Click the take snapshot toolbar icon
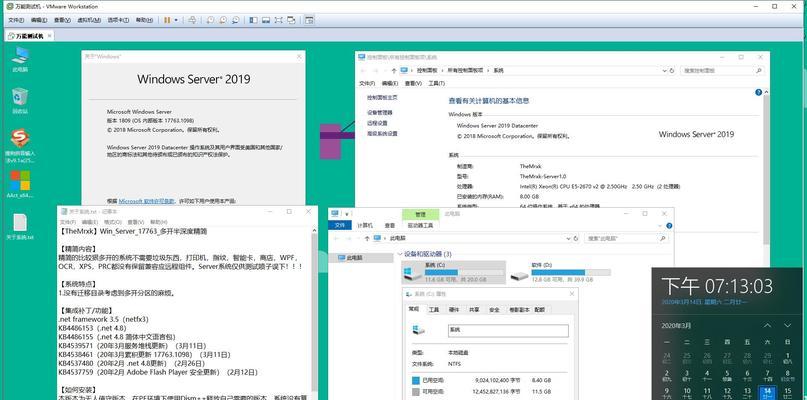This screenshot has width=807, height=400. (210, 20)
